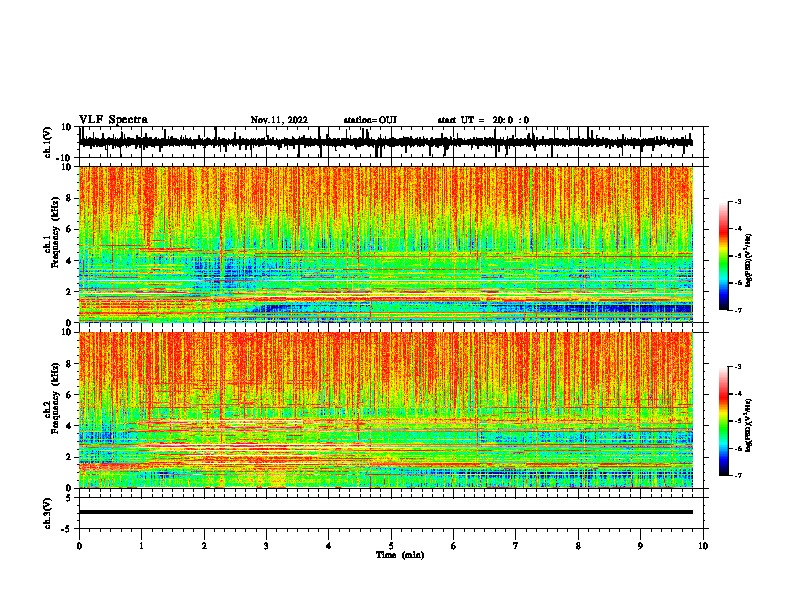Click time axis tick label "9"
Screen dimensions: 792x612
pyautogui.click(x=640, y=546)
